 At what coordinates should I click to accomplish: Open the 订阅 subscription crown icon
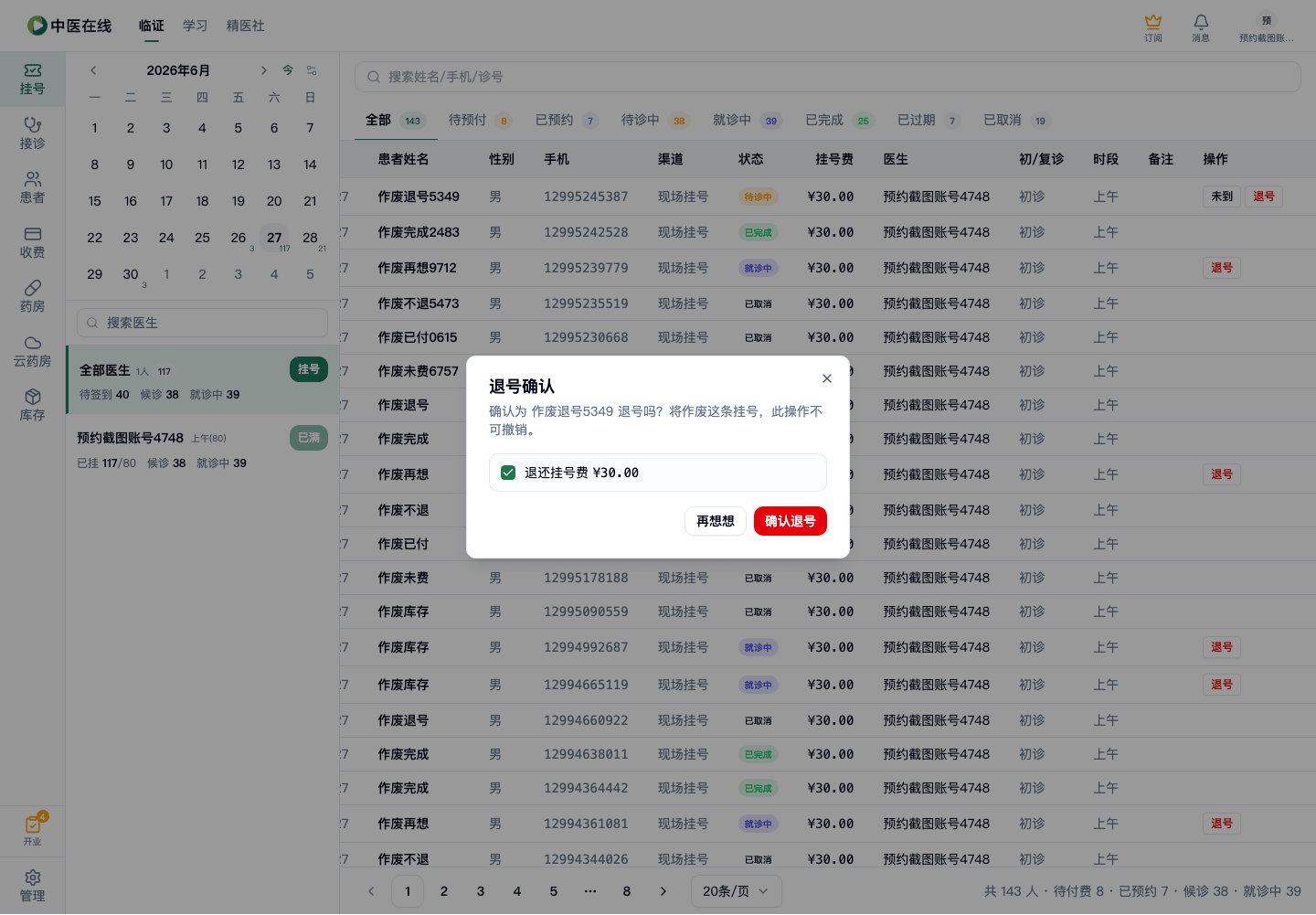tap(1153, 27)
